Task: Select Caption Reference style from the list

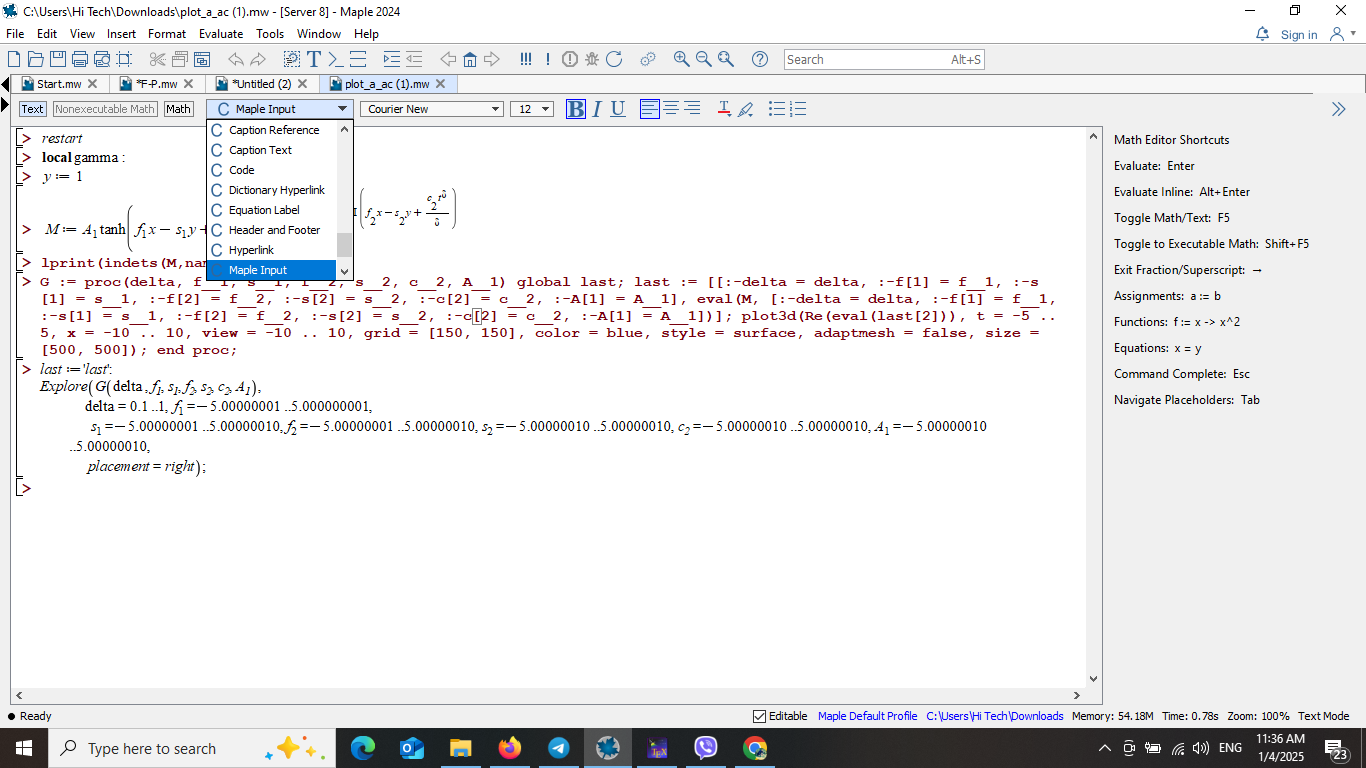Action: pyautogui.click(x=272, y=130)
